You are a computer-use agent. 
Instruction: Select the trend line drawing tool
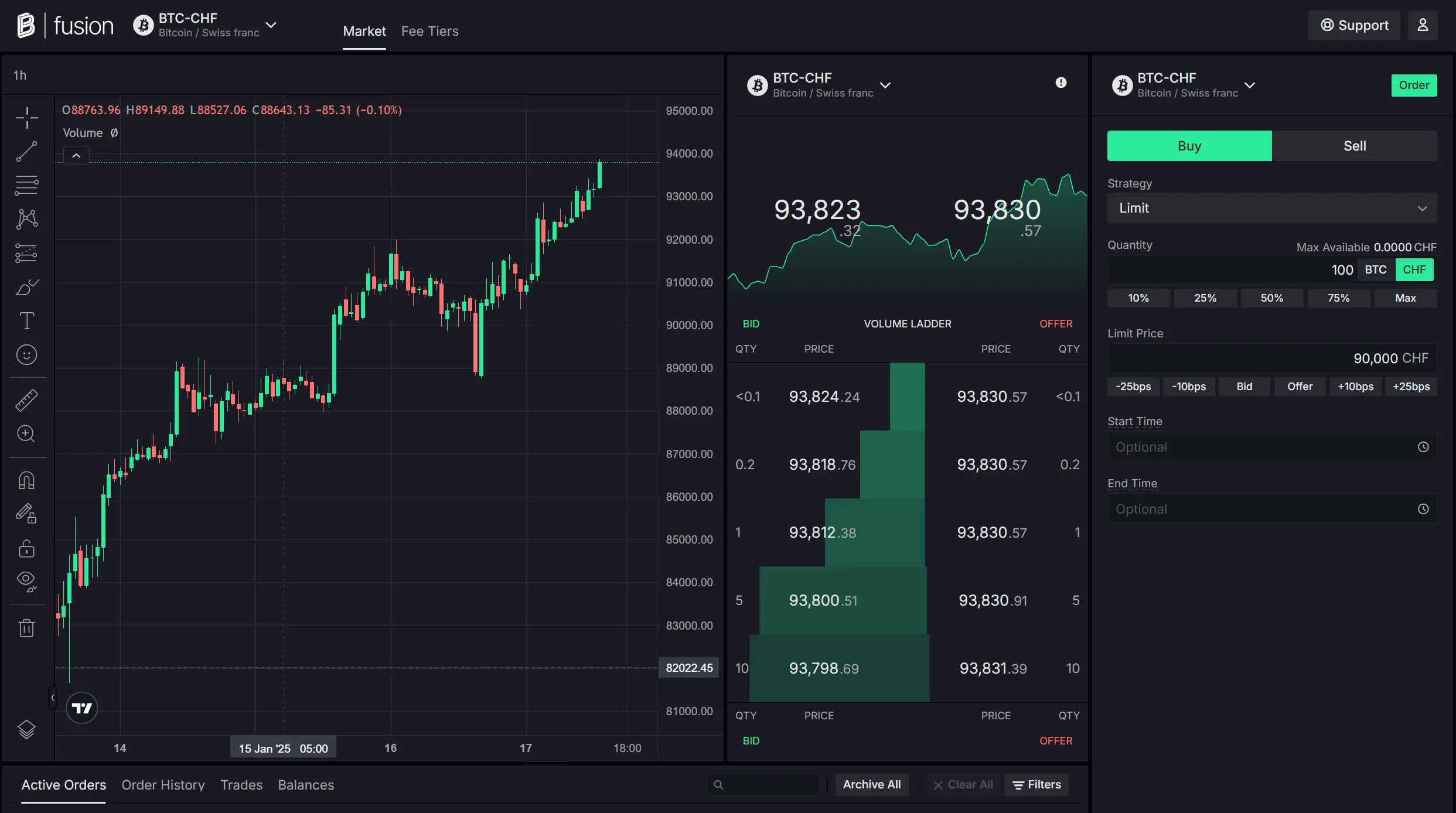pyautogui.click(x=27, y=152)
